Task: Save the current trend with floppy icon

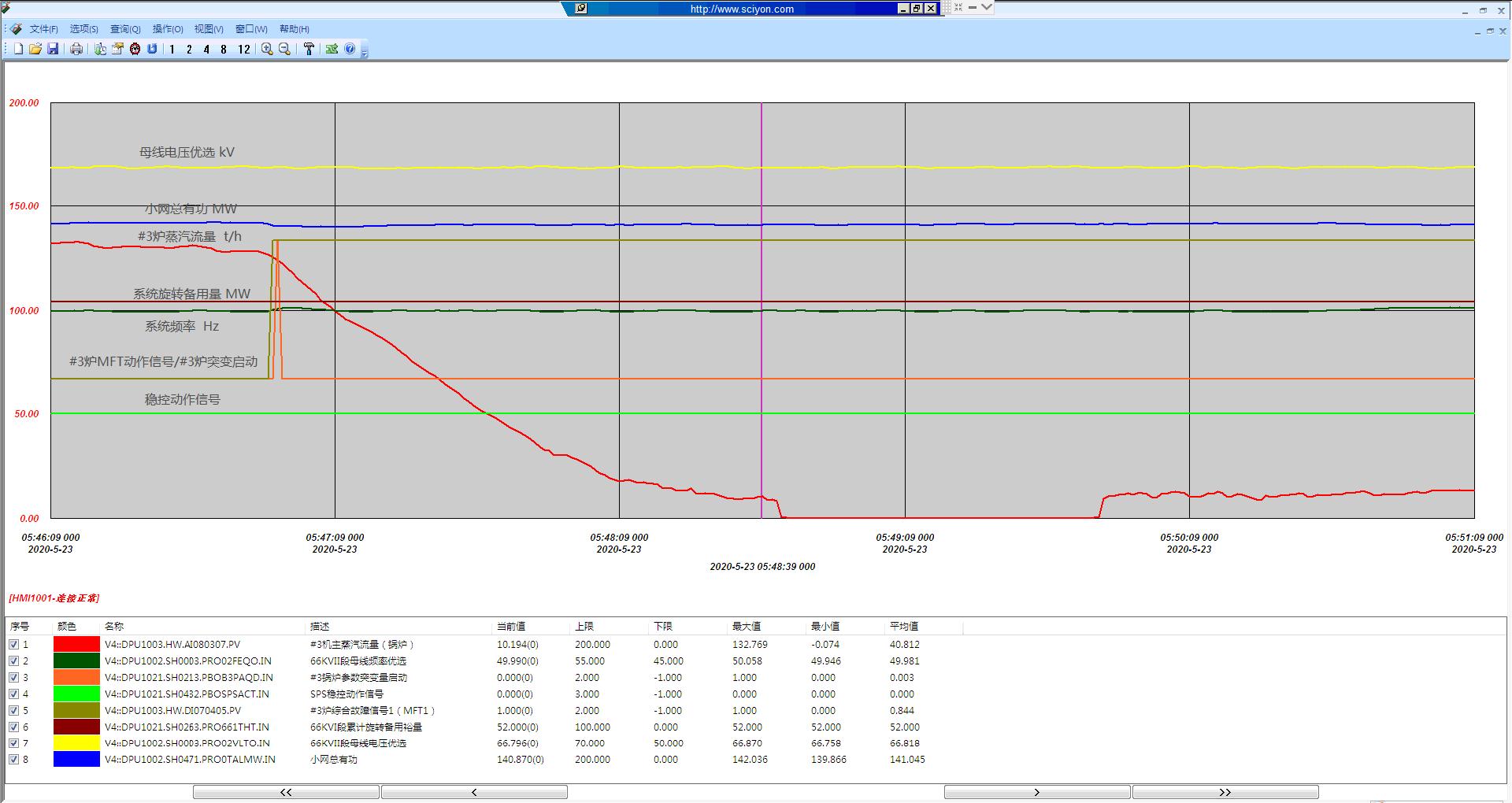Action: click(53, 49)
